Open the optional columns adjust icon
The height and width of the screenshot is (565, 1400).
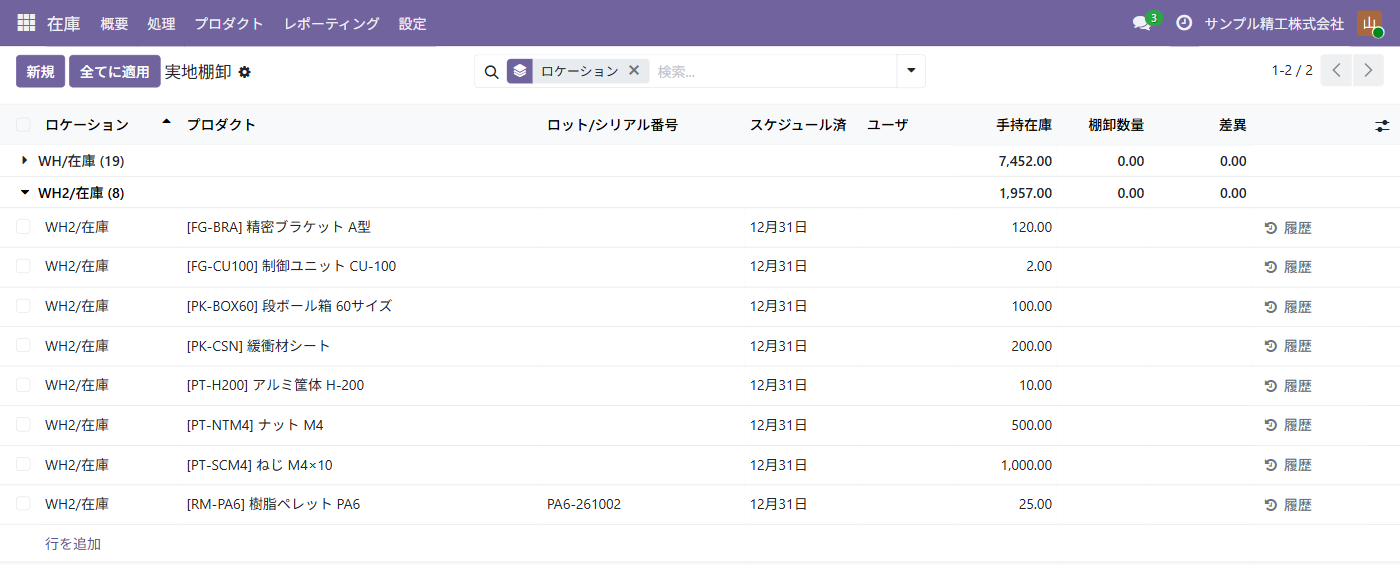(x=1382, y=126)
